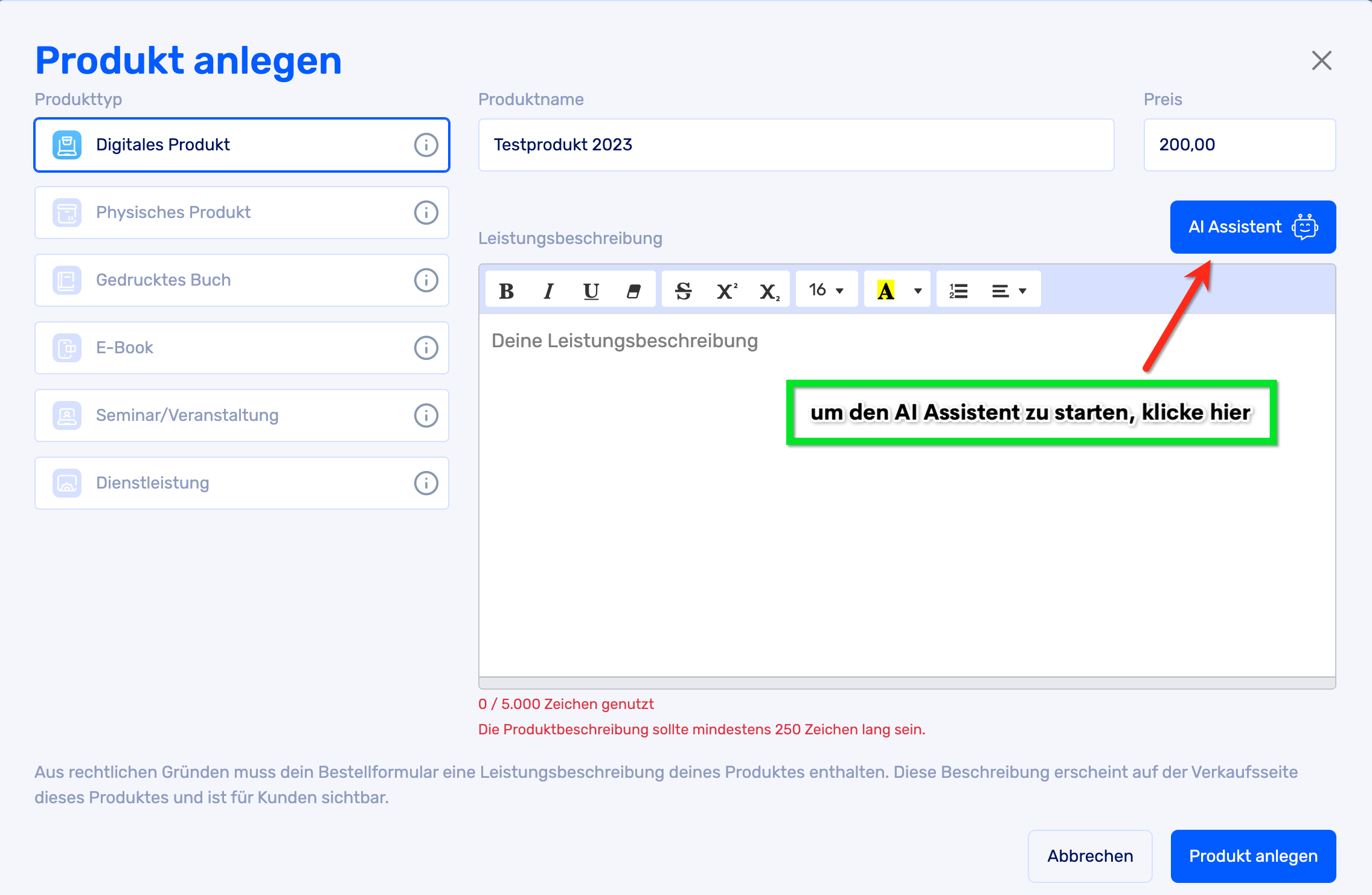Image resolution: width=1372 pixels, height=895 pixels.
Task: Click the underline formatting icon
Action: pos(591,291)
